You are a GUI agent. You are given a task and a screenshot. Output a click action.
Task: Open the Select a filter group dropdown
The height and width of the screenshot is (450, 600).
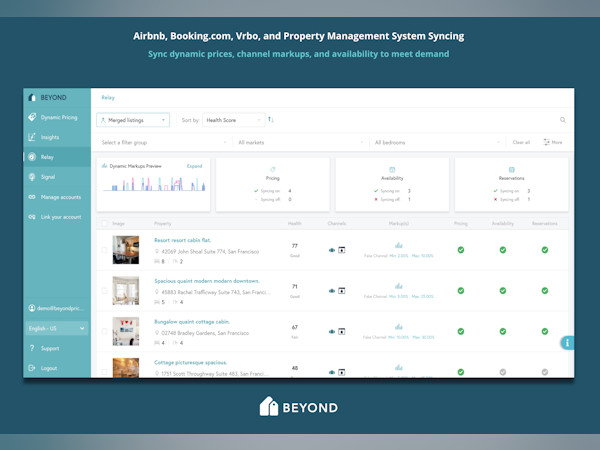tap(163, 142)
